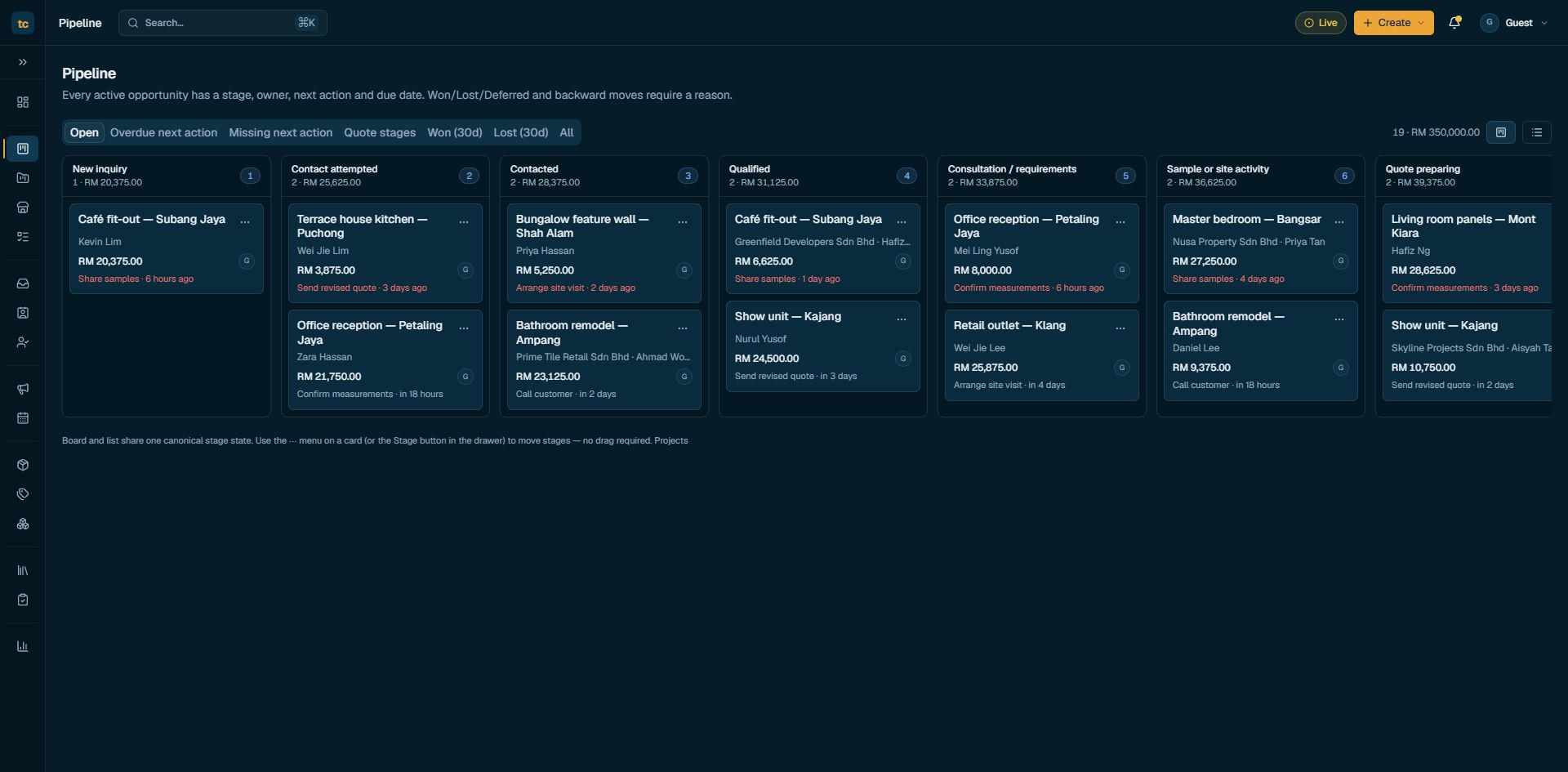1568x772 pixels.
Task: Open the menu on Mei Ling Yusof's Office reception card
Action: [1120, 221]
